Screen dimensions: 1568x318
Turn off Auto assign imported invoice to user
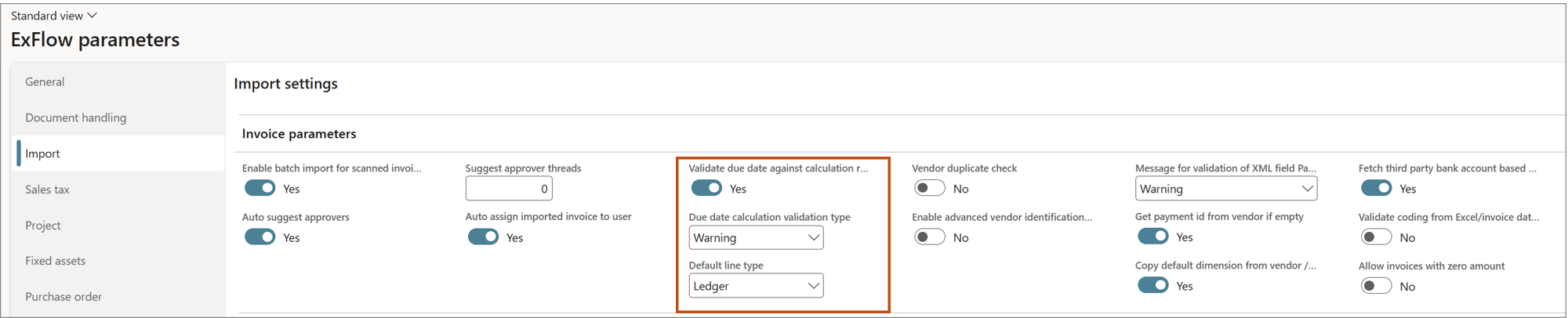click(x=483, y=237)
